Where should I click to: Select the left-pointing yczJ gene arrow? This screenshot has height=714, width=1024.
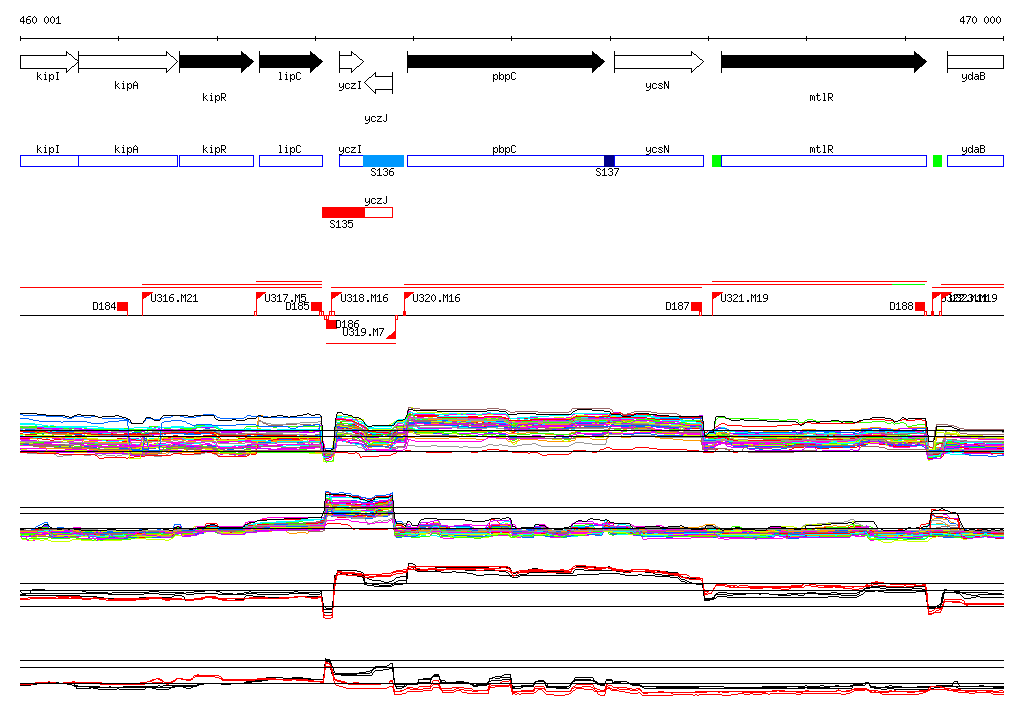379,83
